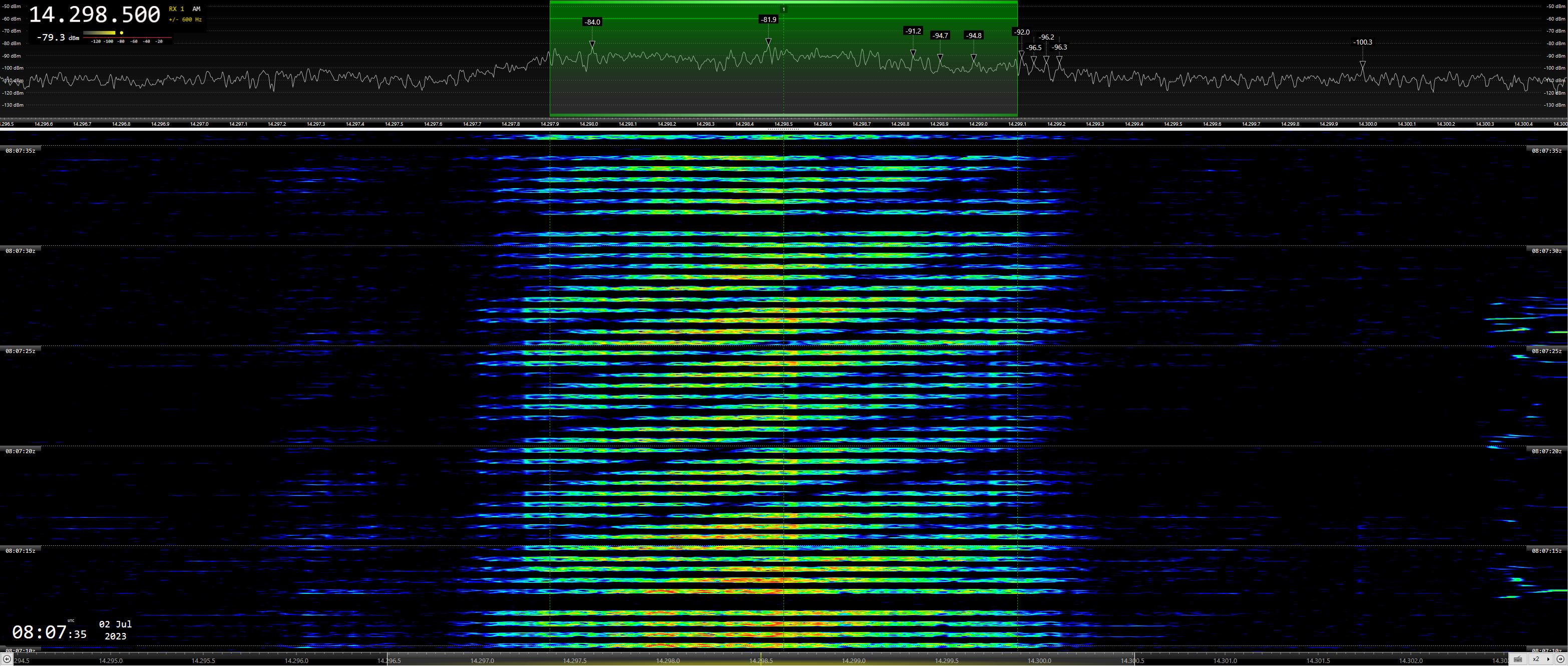This screenshot has width=1568, height=666.
Task: Click the fast-forward scroll right button
Action: click(1560, 659)
